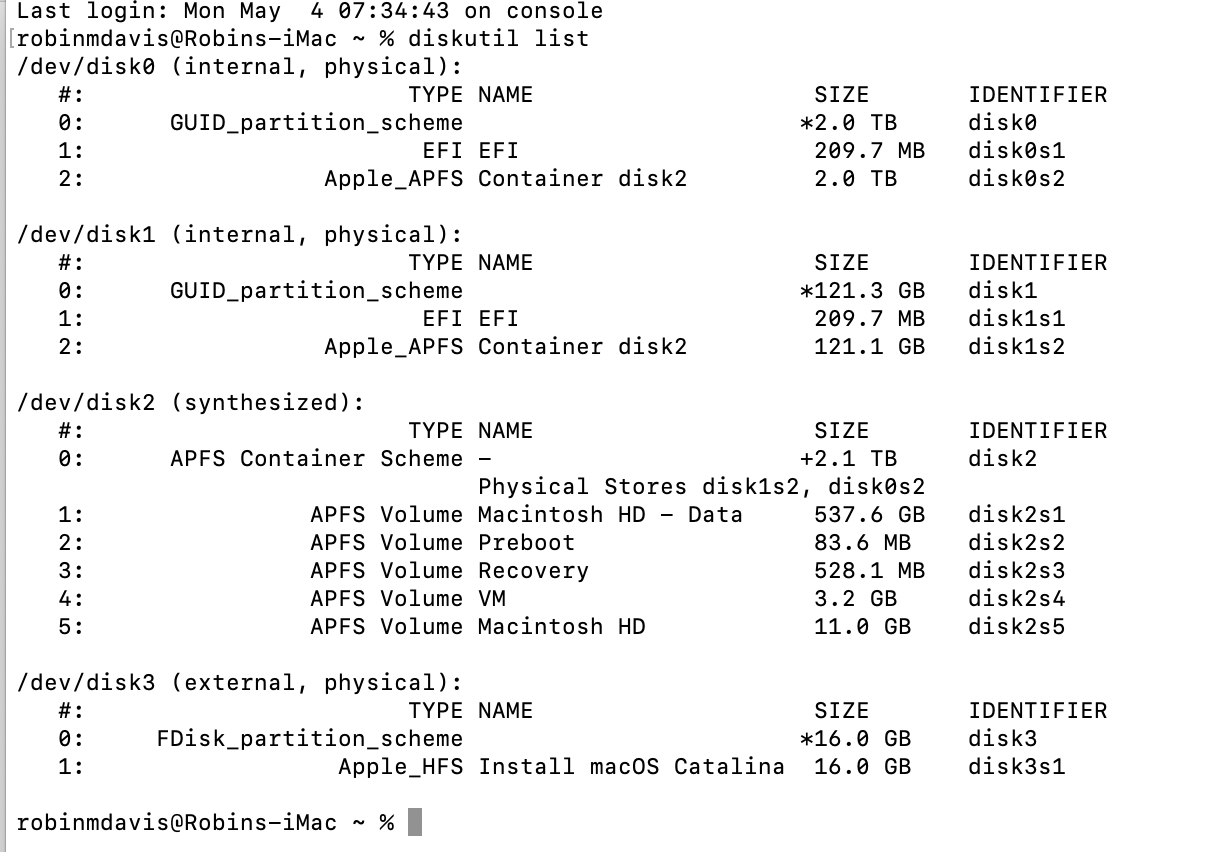Click the /dev/disk0 (internal, physical) header
The width and height of the screenshot is (1208, 852).
pos(241,67)
